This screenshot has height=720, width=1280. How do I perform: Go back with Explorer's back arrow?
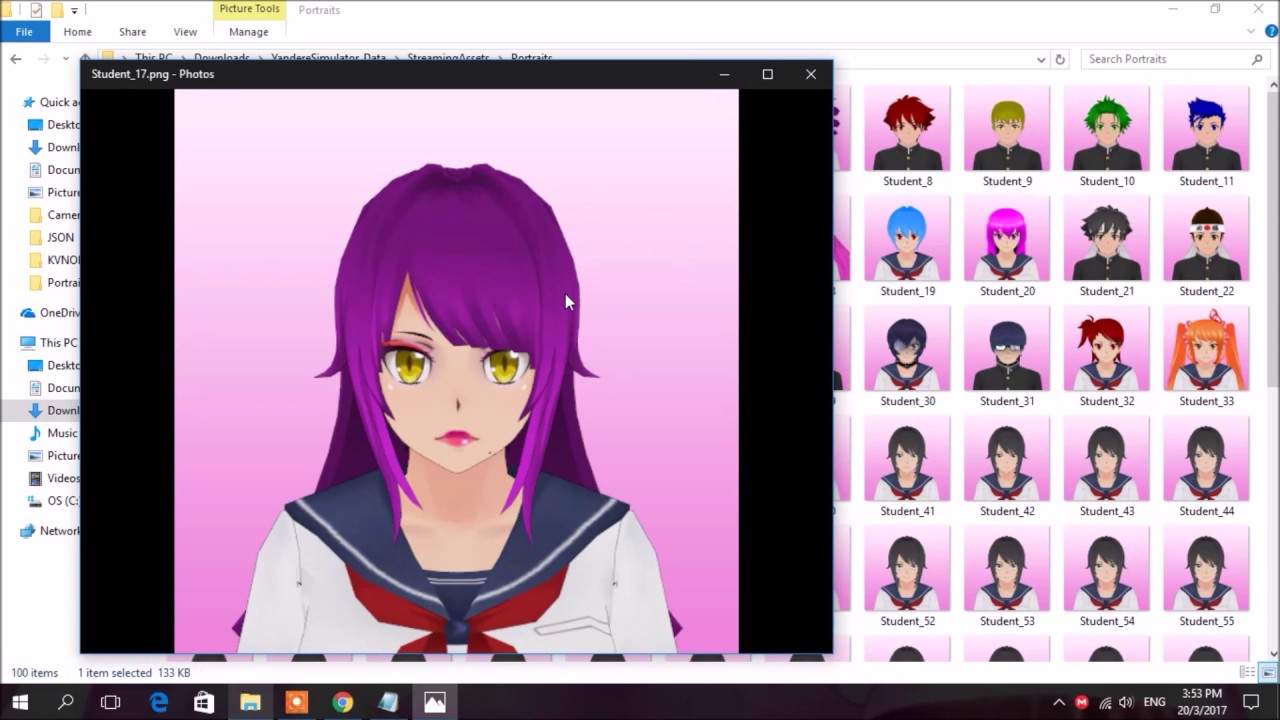16,59
